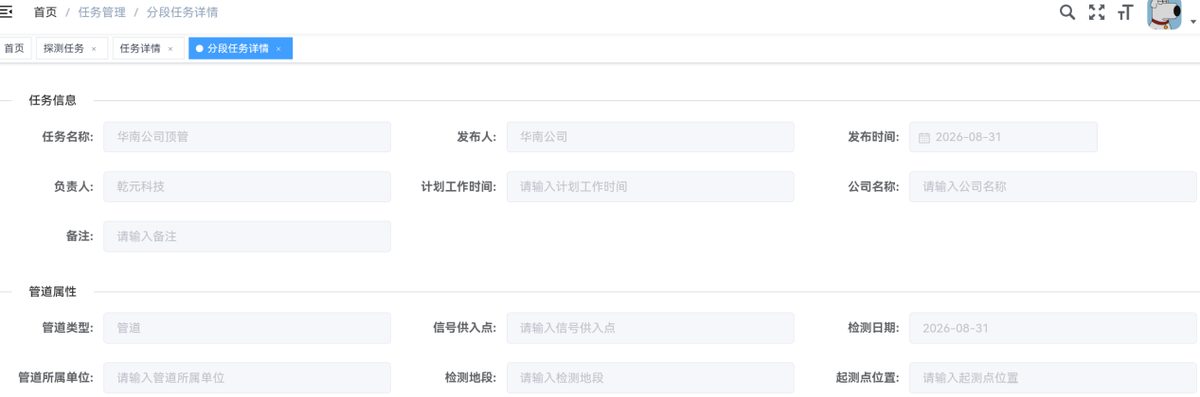The width and height of the screenshot is (1200, 397).
Task: Toggle the sidebar hamburger menu icon
Action: (x=5, y=12)
